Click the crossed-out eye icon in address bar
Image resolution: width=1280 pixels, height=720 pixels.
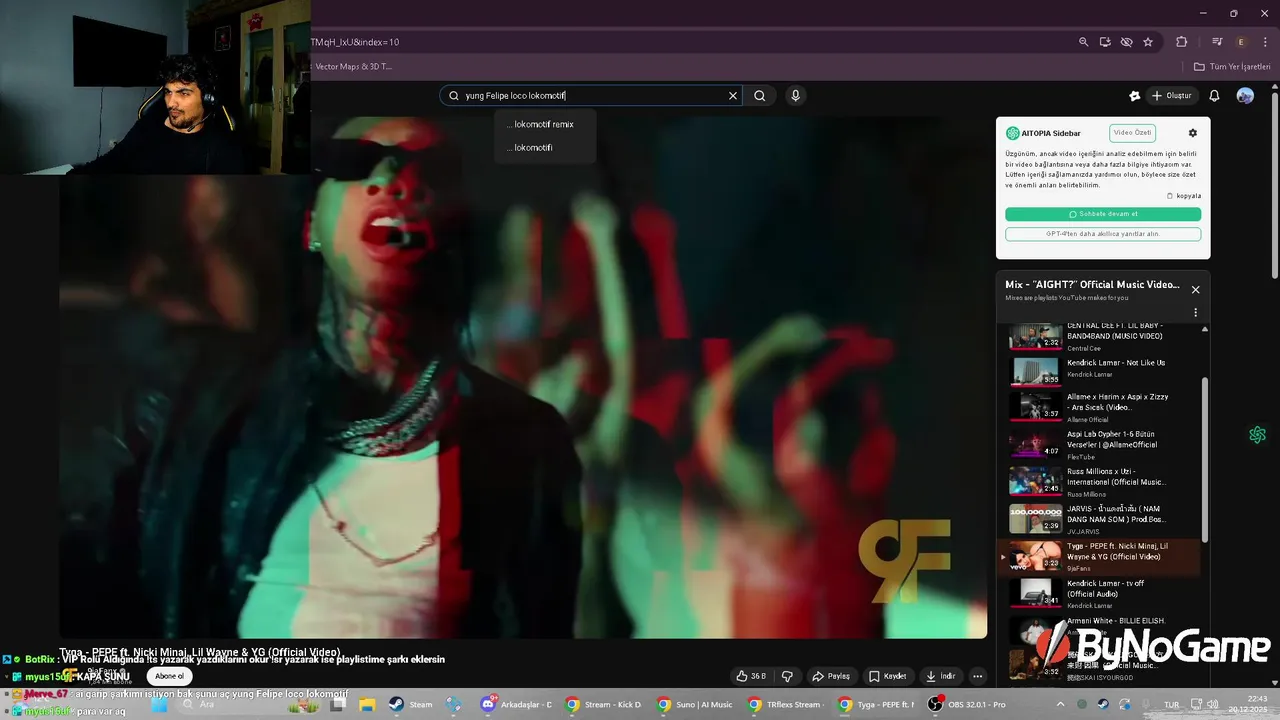[1126, 42]
